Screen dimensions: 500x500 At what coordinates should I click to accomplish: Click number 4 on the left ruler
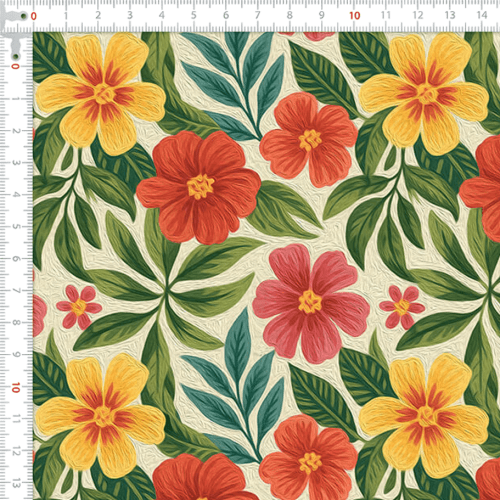coord(15,195)
